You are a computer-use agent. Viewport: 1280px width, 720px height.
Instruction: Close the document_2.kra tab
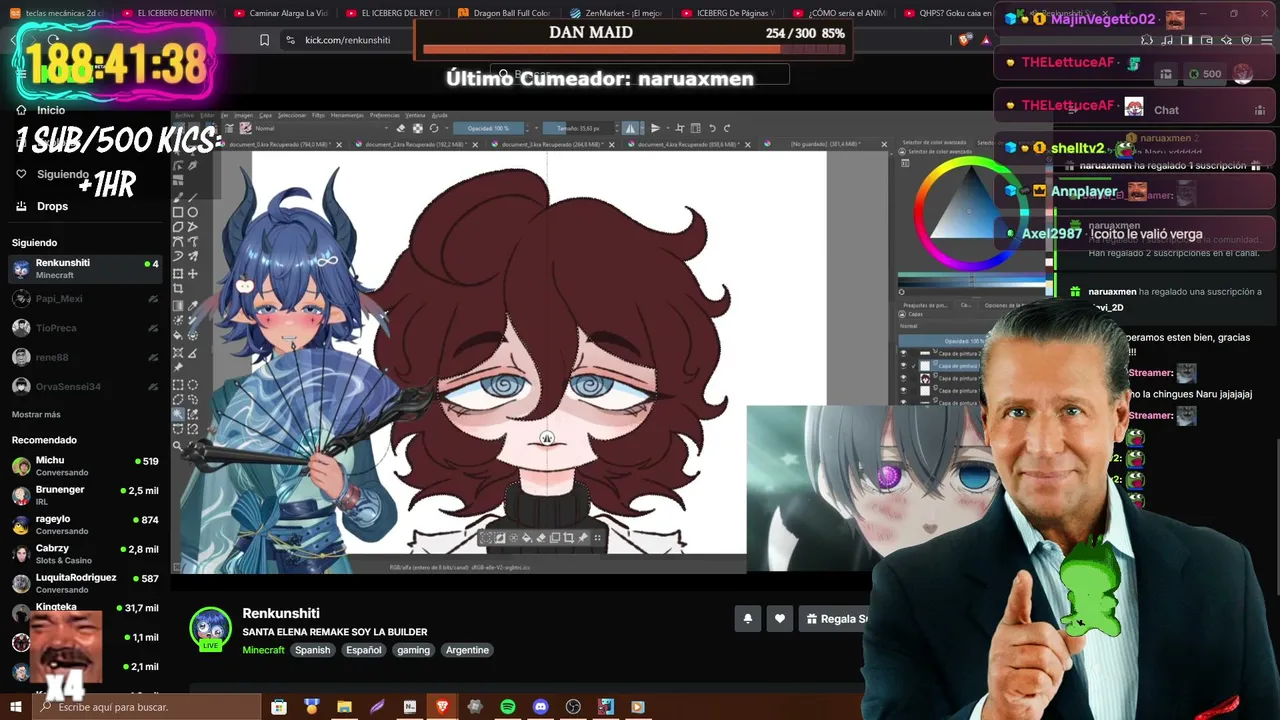click(x=475, y=144)
